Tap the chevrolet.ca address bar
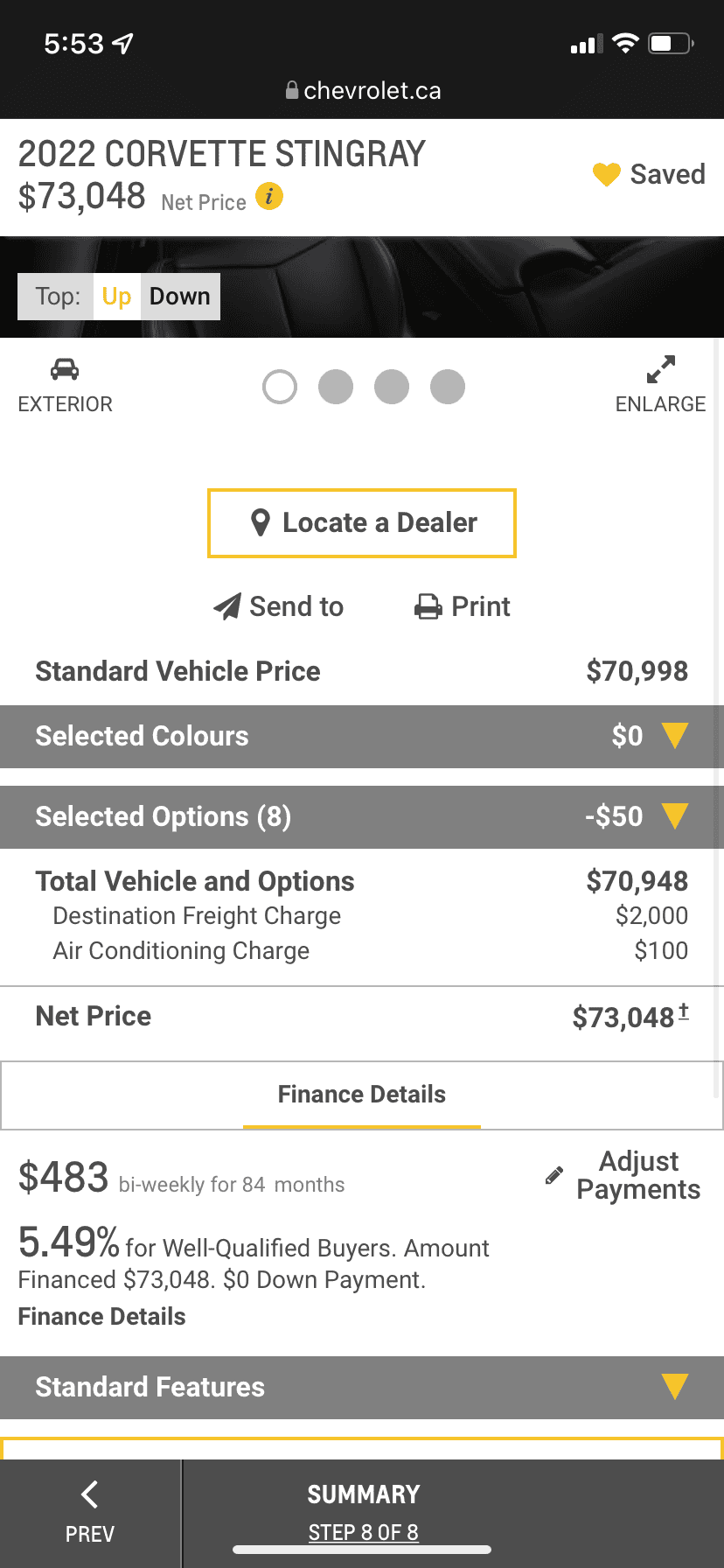This screenshot has width=724, height=1568. [362, 91]
